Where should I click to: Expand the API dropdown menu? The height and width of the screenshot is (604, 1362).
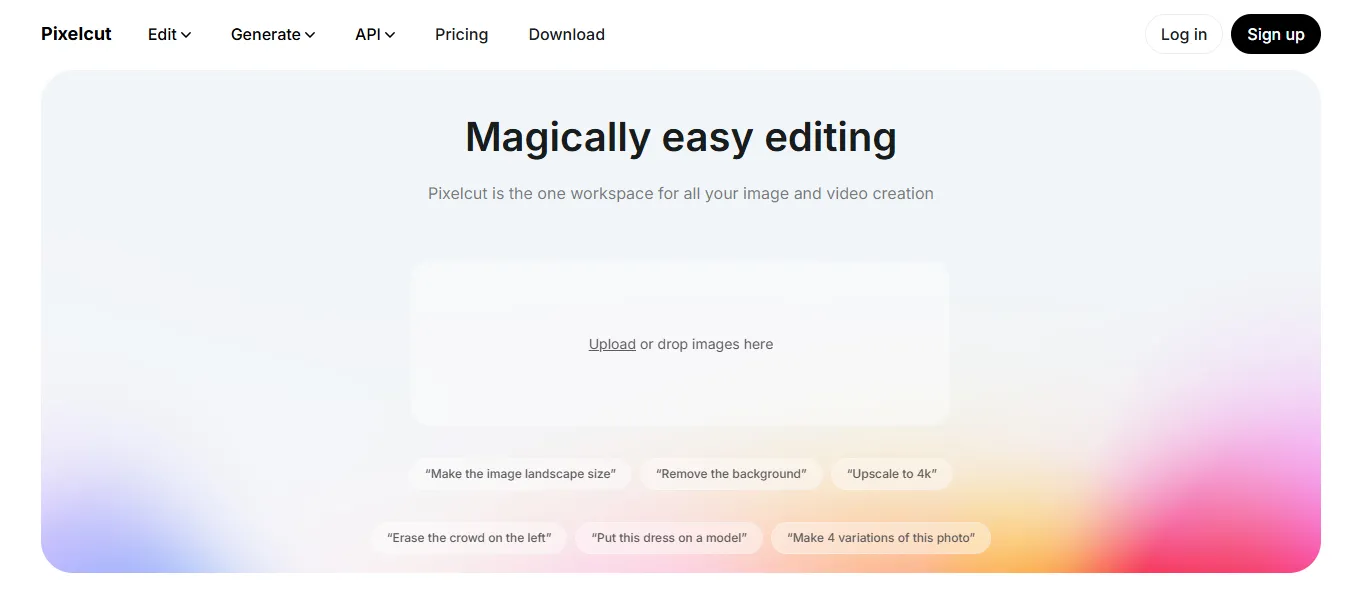pos(375,34)
